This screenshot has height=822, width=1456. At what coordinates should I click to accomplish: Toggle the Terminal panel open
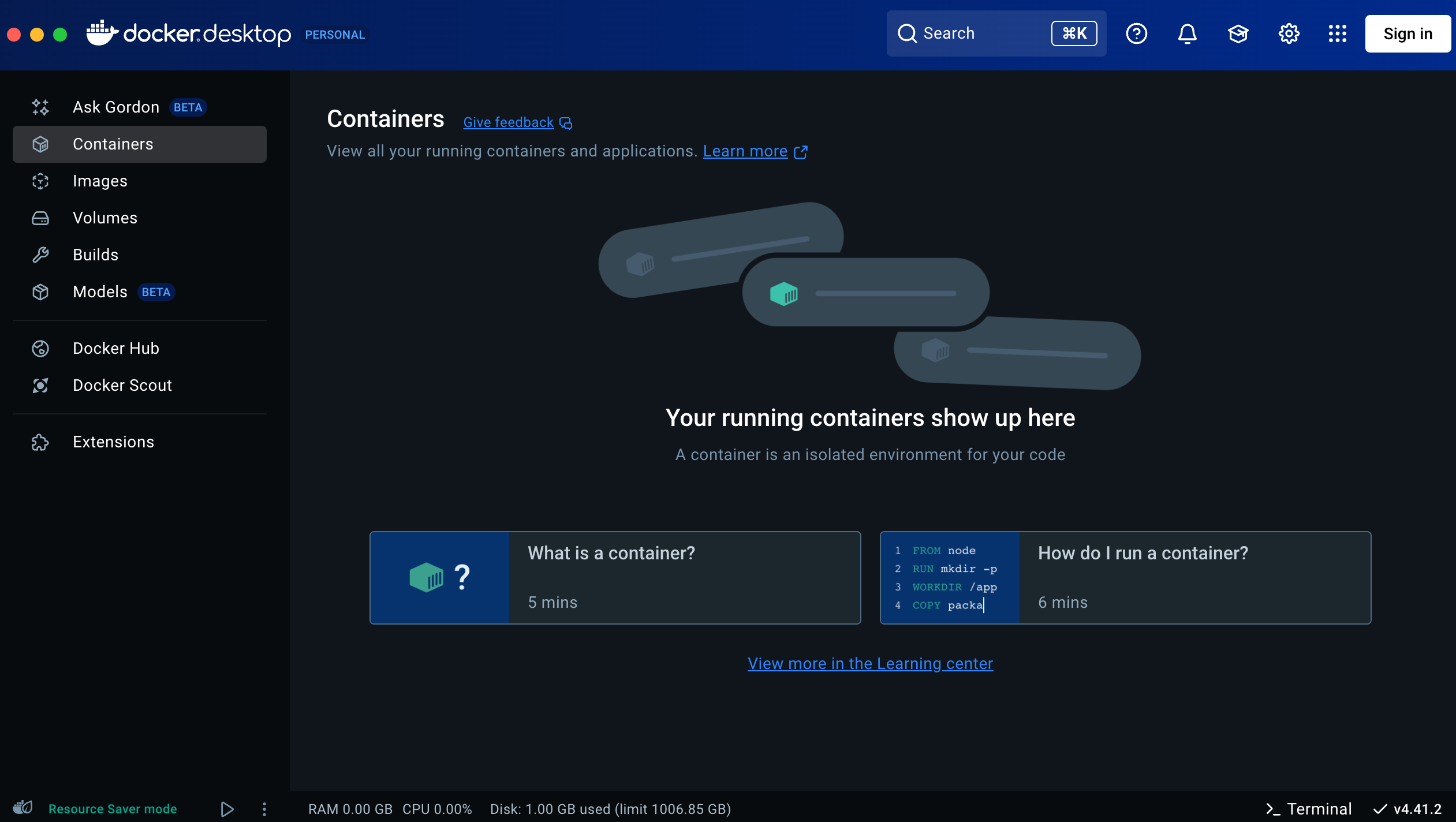click(x=1309, y=809)
